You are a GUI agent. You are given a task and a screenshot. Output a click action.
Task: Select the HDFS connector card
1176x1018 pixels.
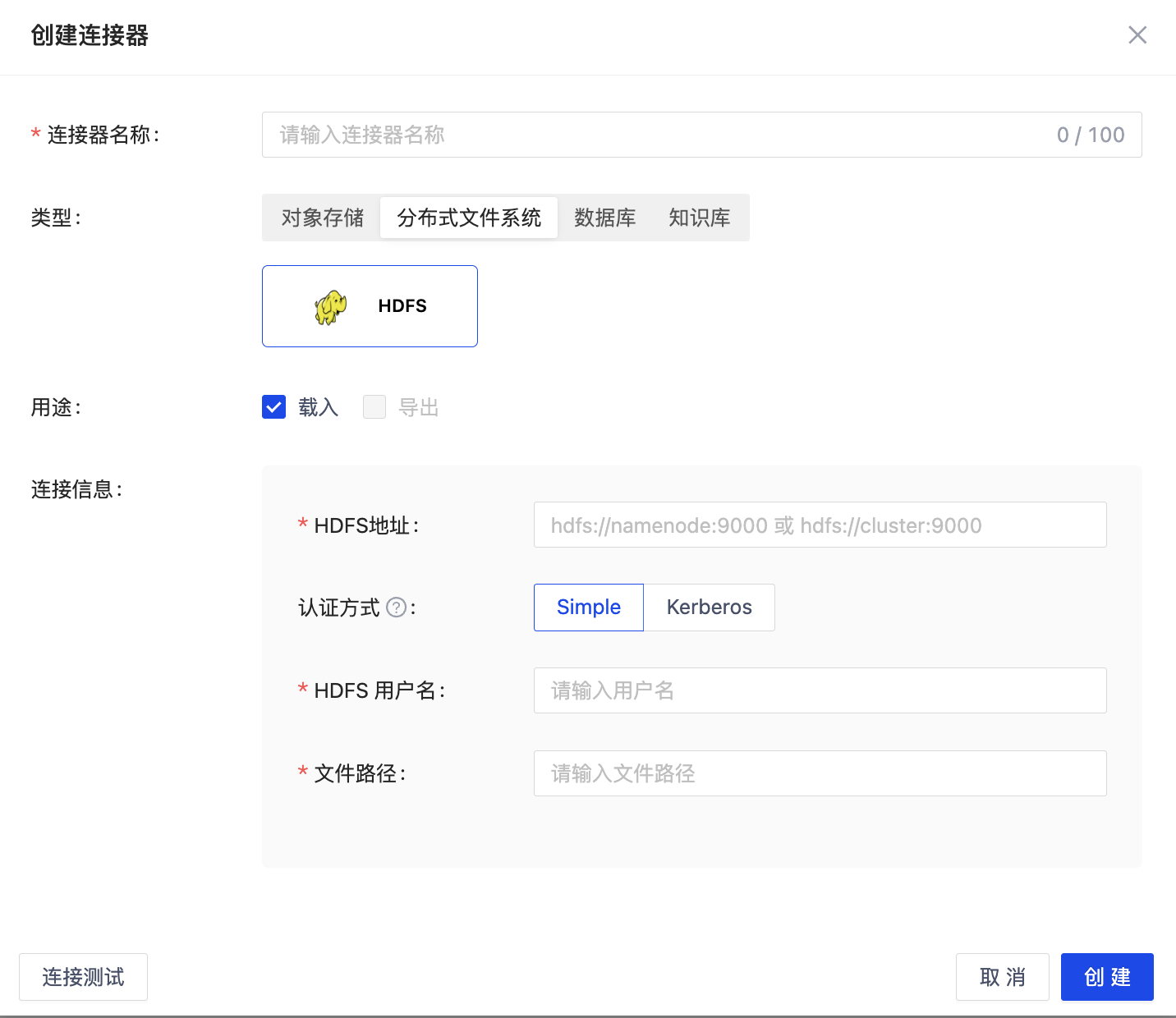click(370, 306)
